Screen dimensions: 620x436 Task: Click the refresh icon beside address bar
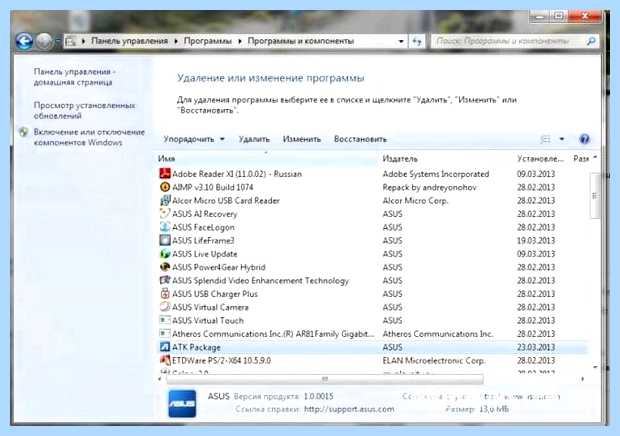[x=417, y=41]
